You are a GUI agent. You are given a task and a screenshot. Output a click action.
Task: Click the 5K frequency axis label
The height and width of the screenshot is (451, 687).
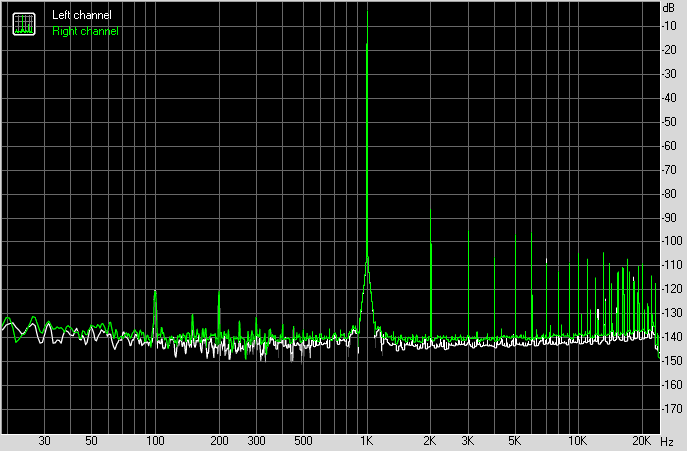515,441
